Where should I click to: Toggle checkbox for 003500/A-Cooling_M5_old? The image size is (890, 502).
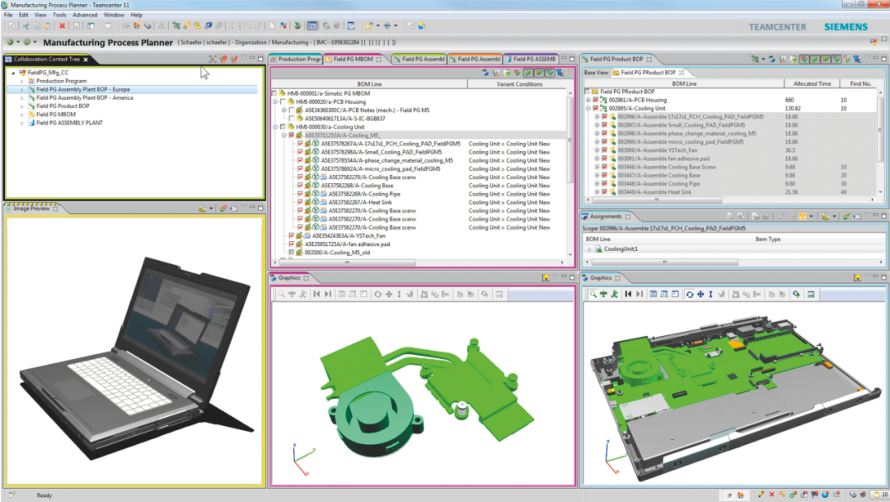291,252
